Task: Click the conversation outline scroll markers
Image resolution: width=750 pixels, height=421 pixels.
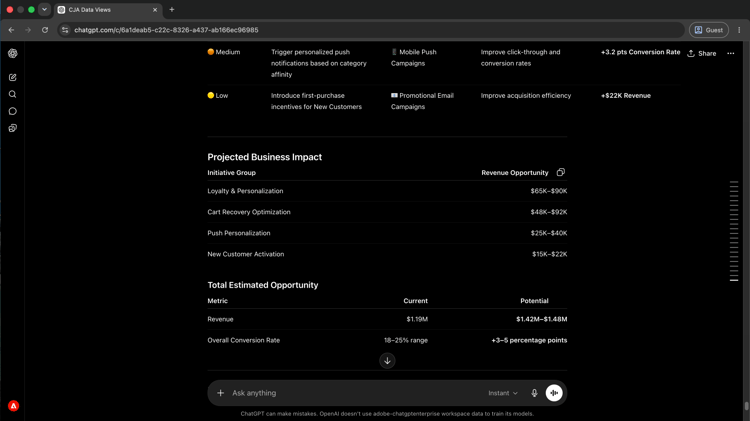Action: 734,231
